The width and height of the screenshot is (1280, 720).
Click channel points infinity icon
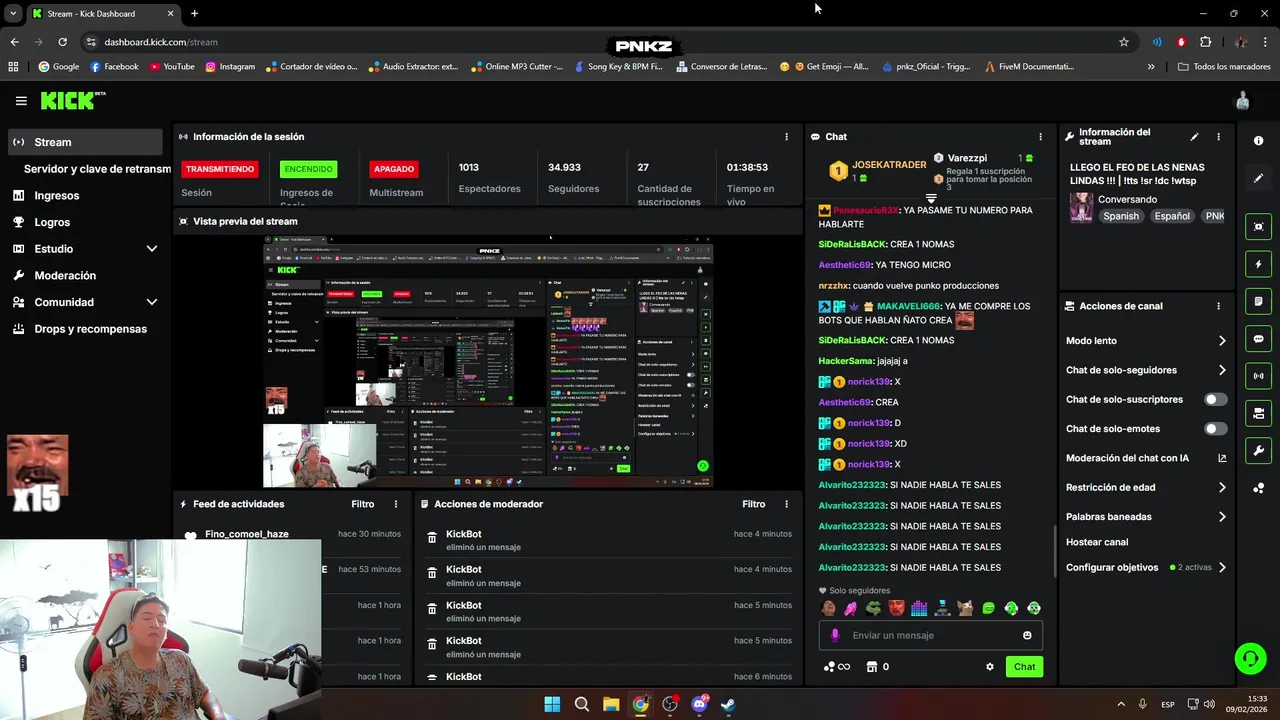836,667
